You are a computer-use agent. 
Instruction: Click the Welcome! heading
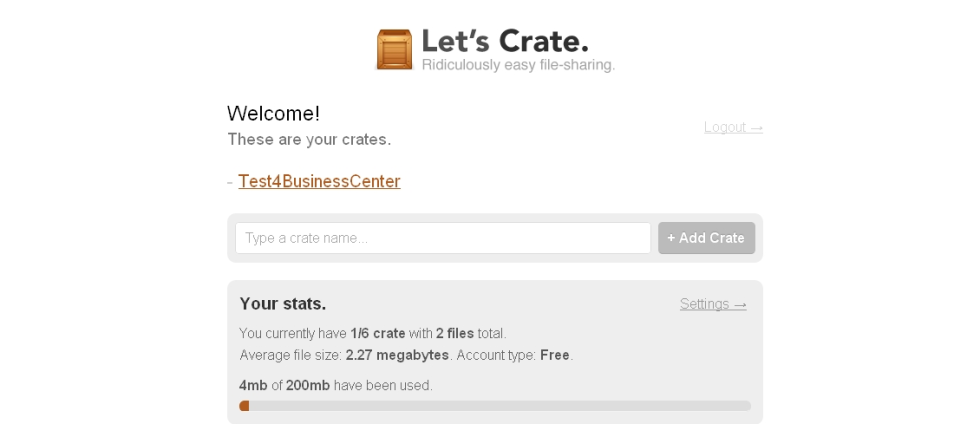click(273, 114)
